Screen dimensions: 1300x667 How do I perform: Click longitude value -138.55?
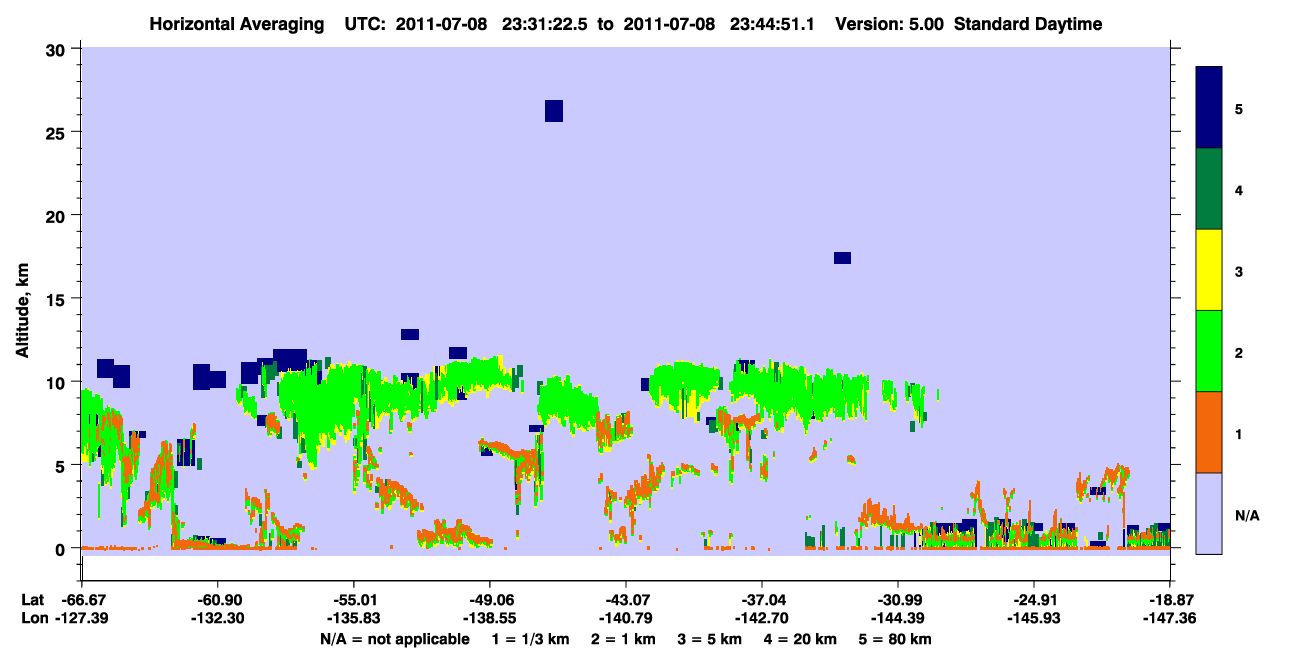click(489, 619)
